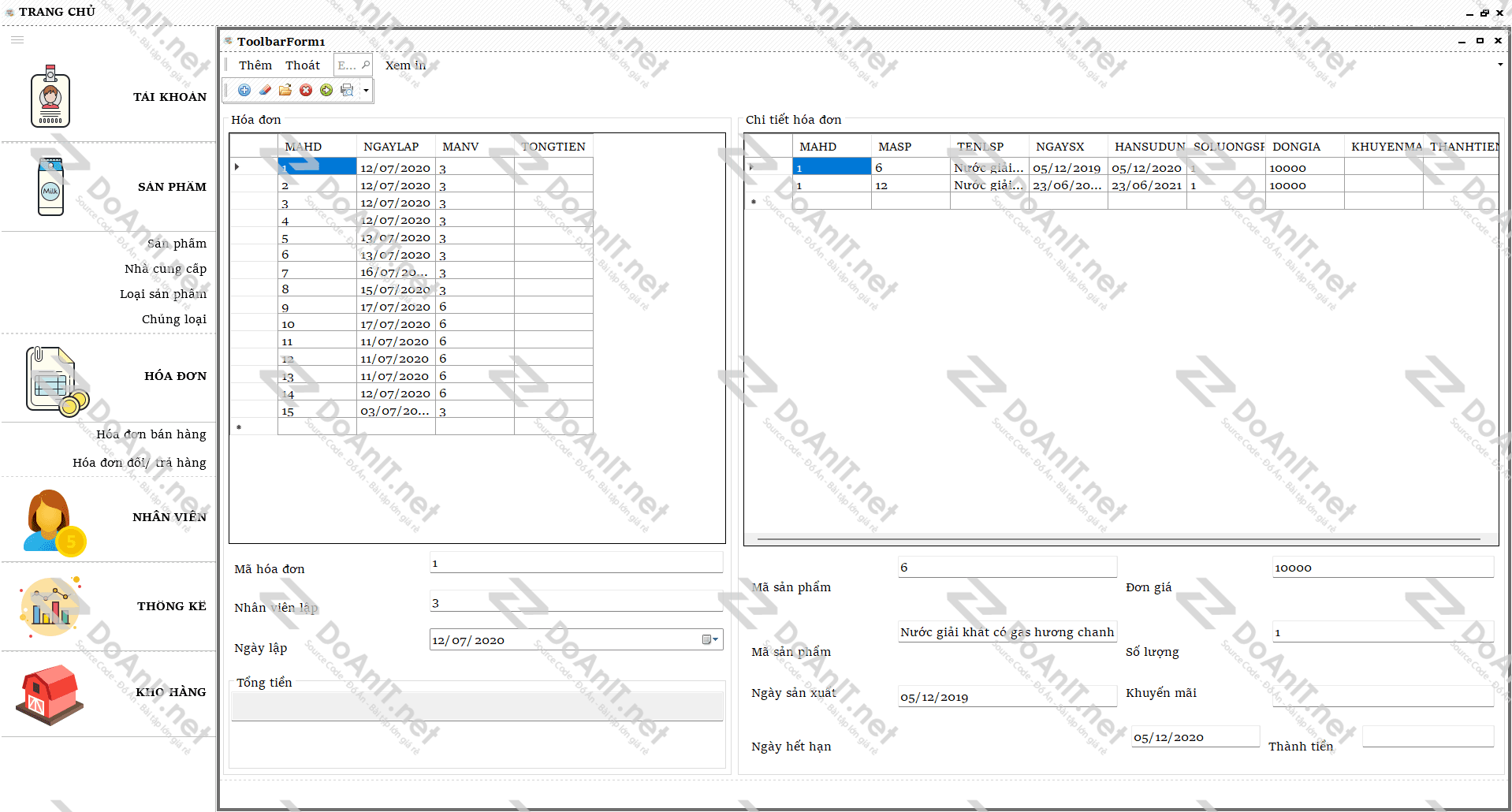
Task: Open the Nhà cung cấp link
Action: coord(165,269)
